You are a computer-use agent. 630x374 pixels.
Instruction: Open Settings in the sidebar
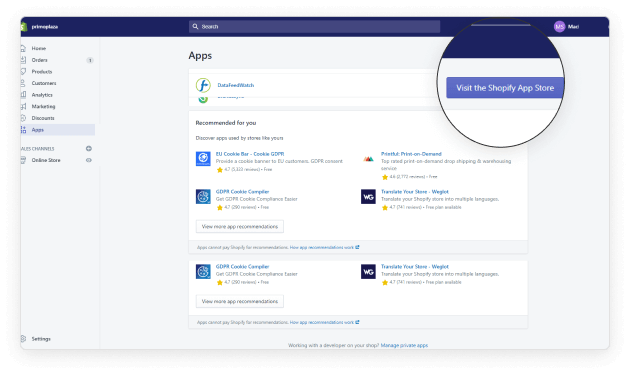(x=41, y=339)
